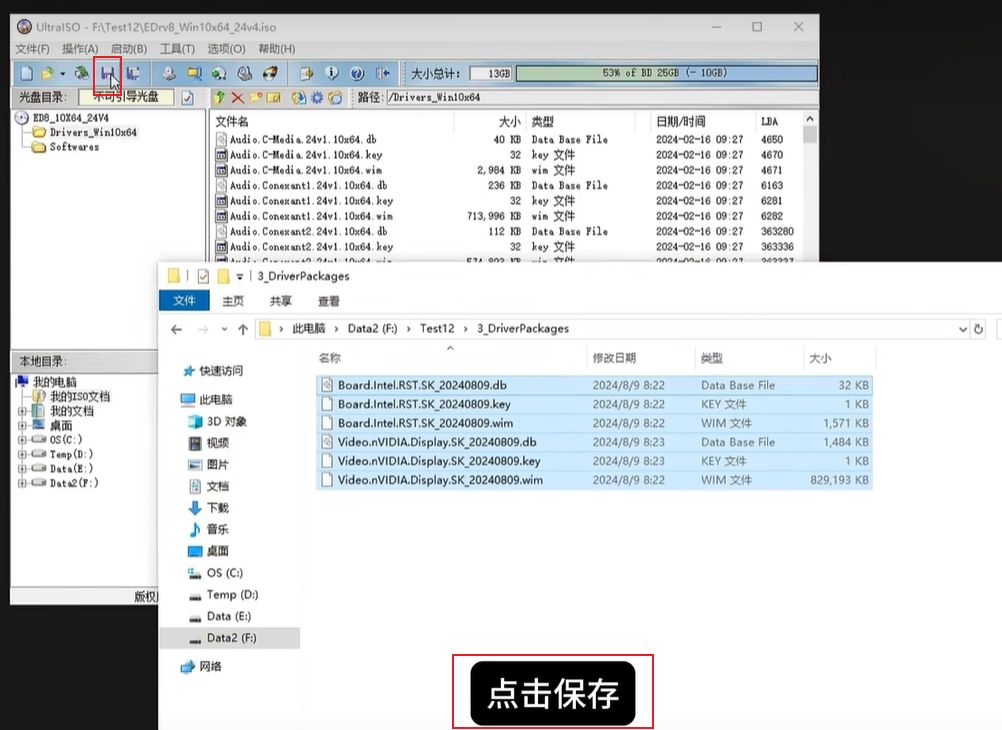Switch to the 查看 ribbon tab
The width and height of the screenshot is (1002, 730).
pyautogui.click(x=328, y=301)
